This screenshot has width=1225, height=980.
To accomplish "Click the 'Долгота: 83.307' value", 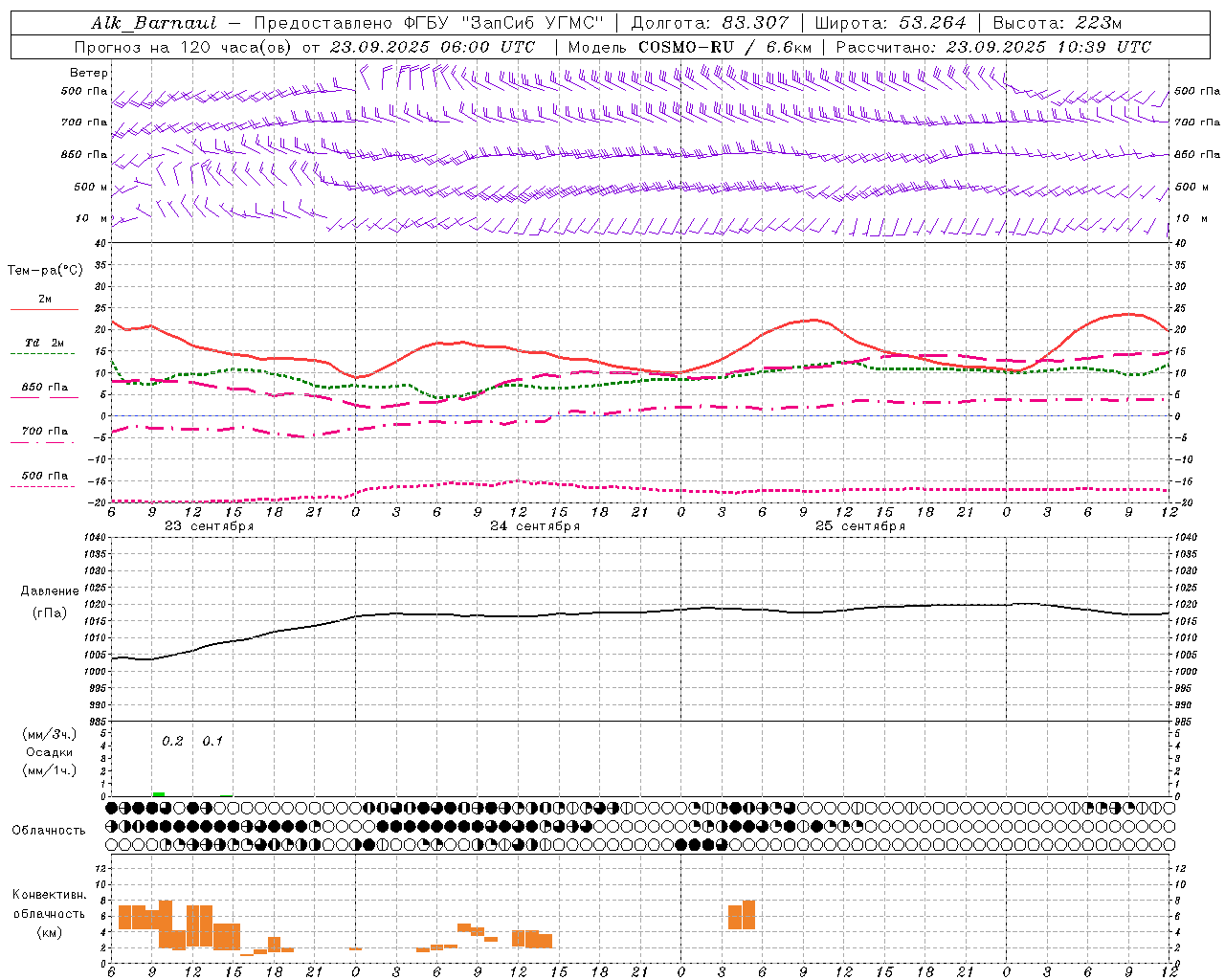I will [710, 23].
